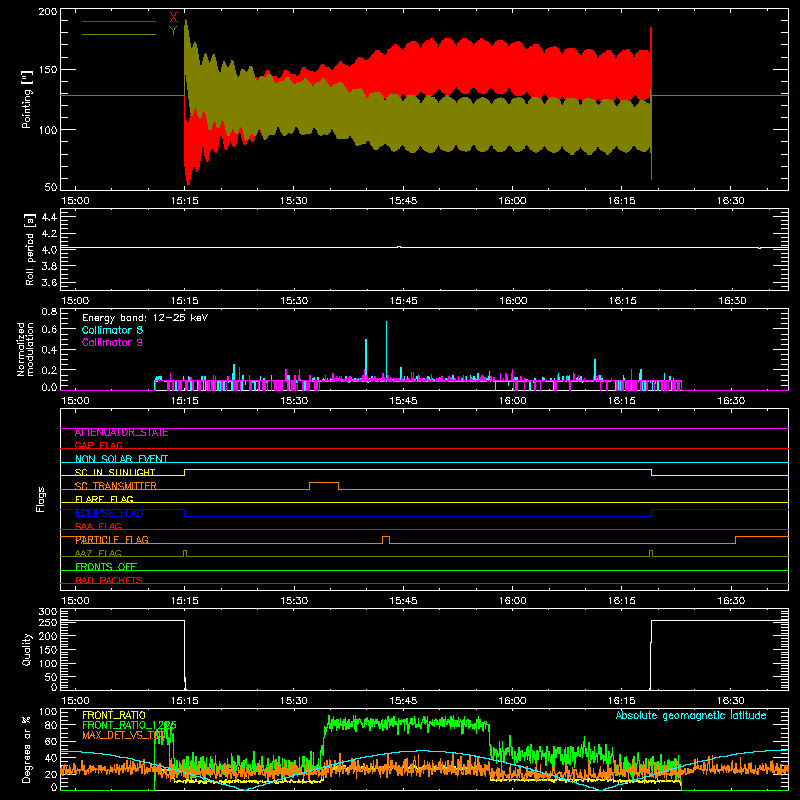Click the 15:45 tick label under Roll period plot
800x800 pixels.
(404, 301)
